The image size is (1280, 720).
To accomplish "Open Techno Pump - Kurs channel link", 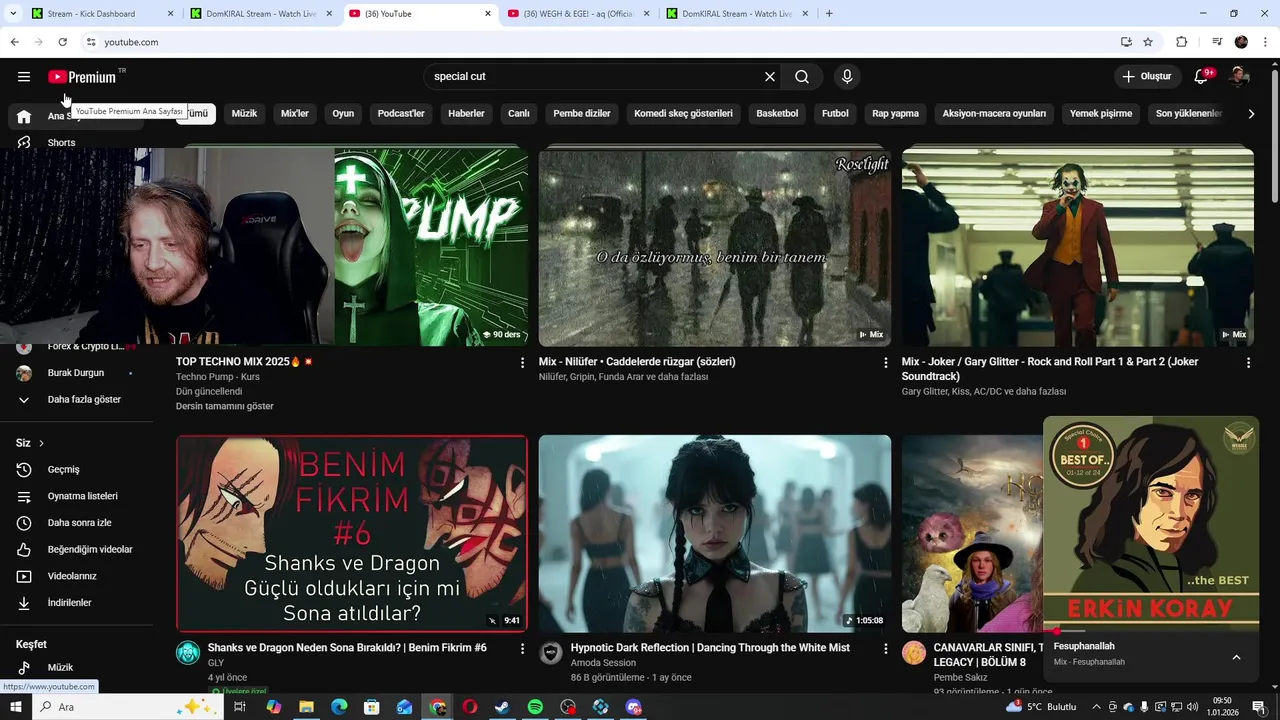I will coord(218,377).
